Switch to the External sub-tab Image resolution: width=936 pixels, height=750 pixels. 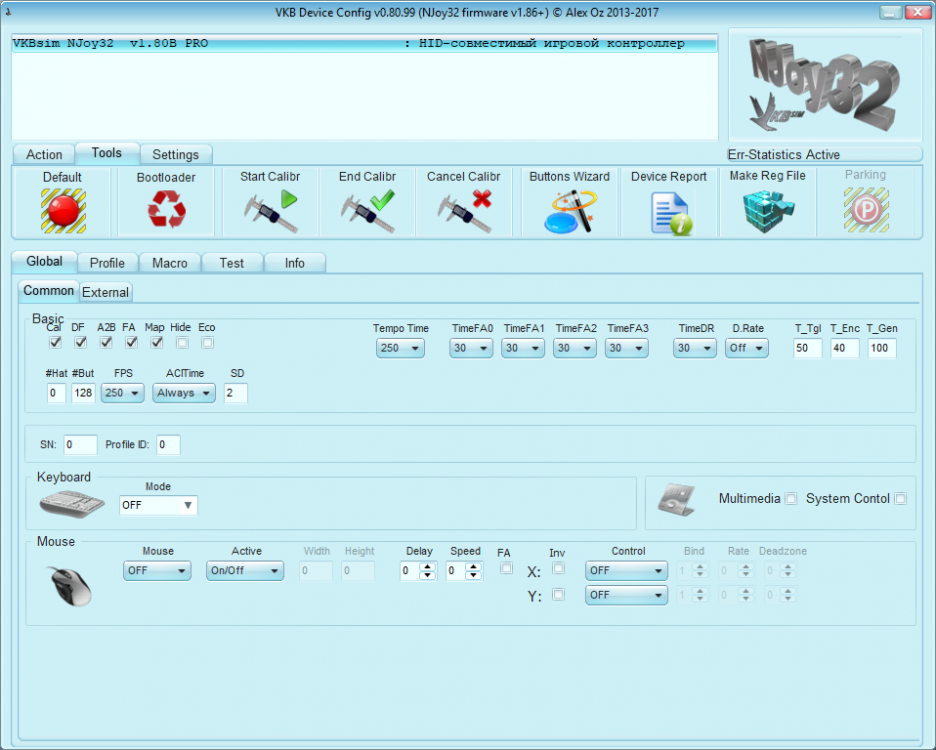106,292
